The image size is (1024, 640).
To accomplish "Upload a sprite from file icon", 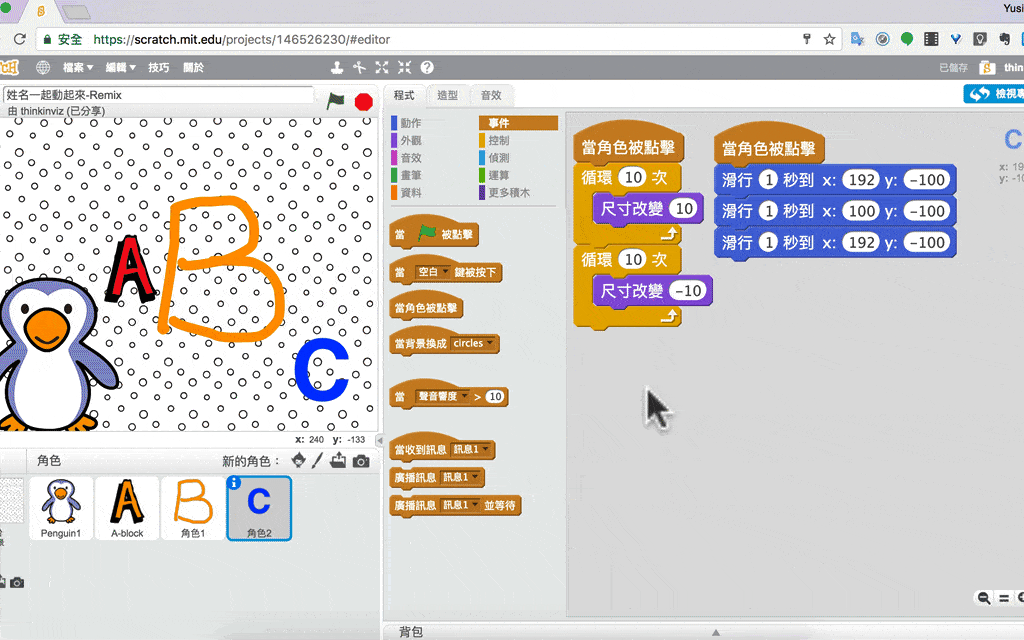I will pos(338,460).
